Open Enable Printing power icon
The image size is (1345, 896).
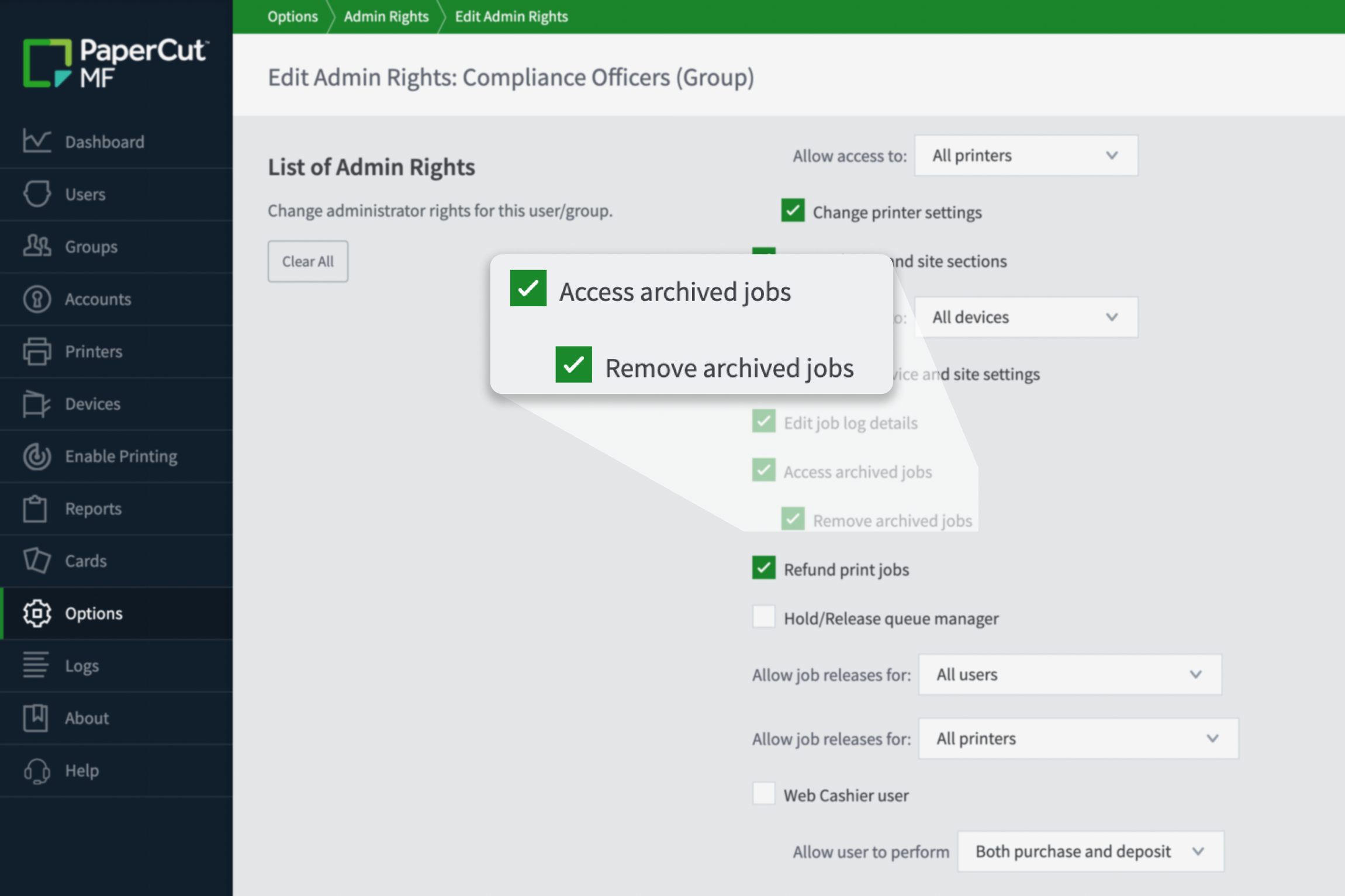(x=37, y=456)
